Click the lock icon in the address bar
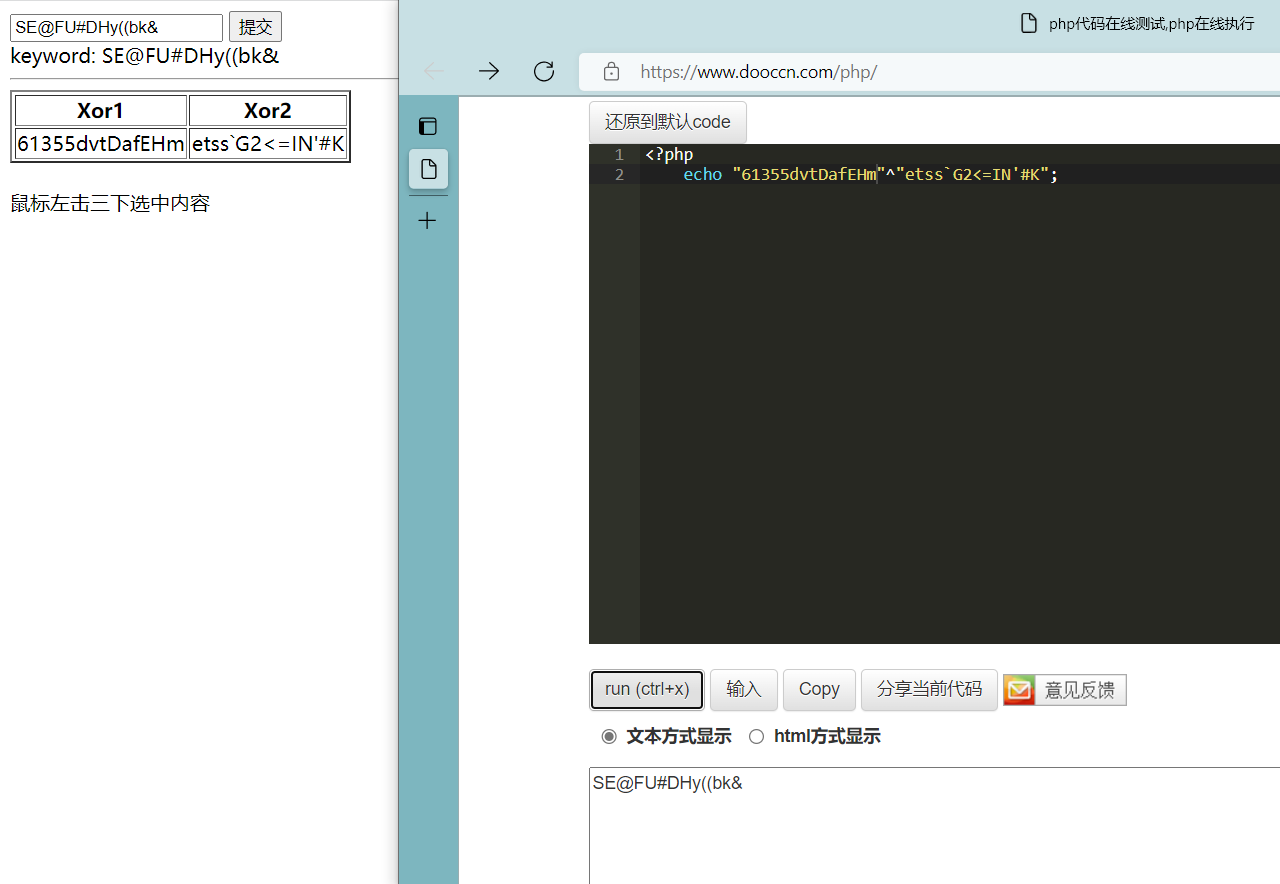Screen dimensions: 1280x884 611,71
